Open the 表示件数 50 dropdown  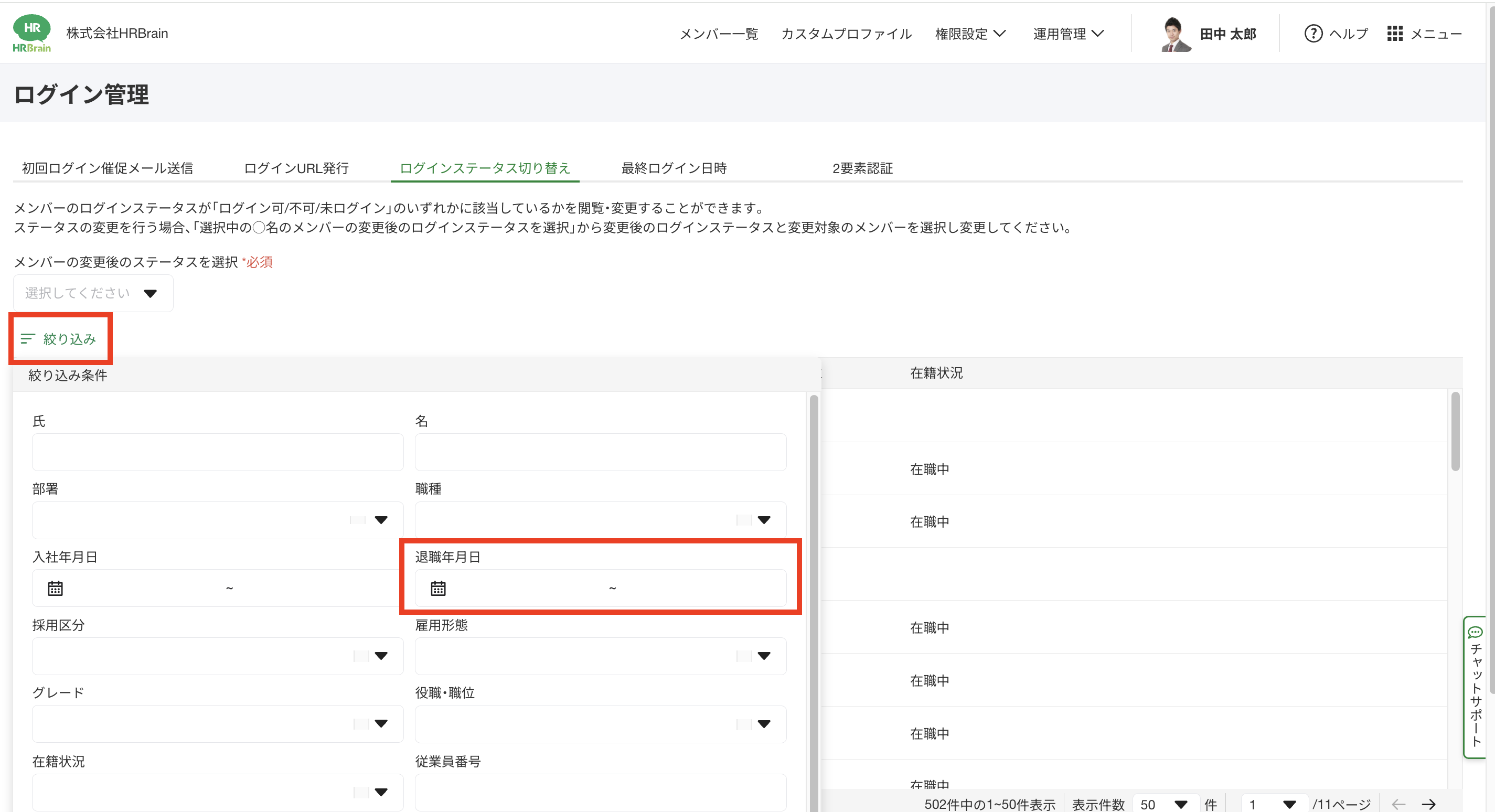1163,804
